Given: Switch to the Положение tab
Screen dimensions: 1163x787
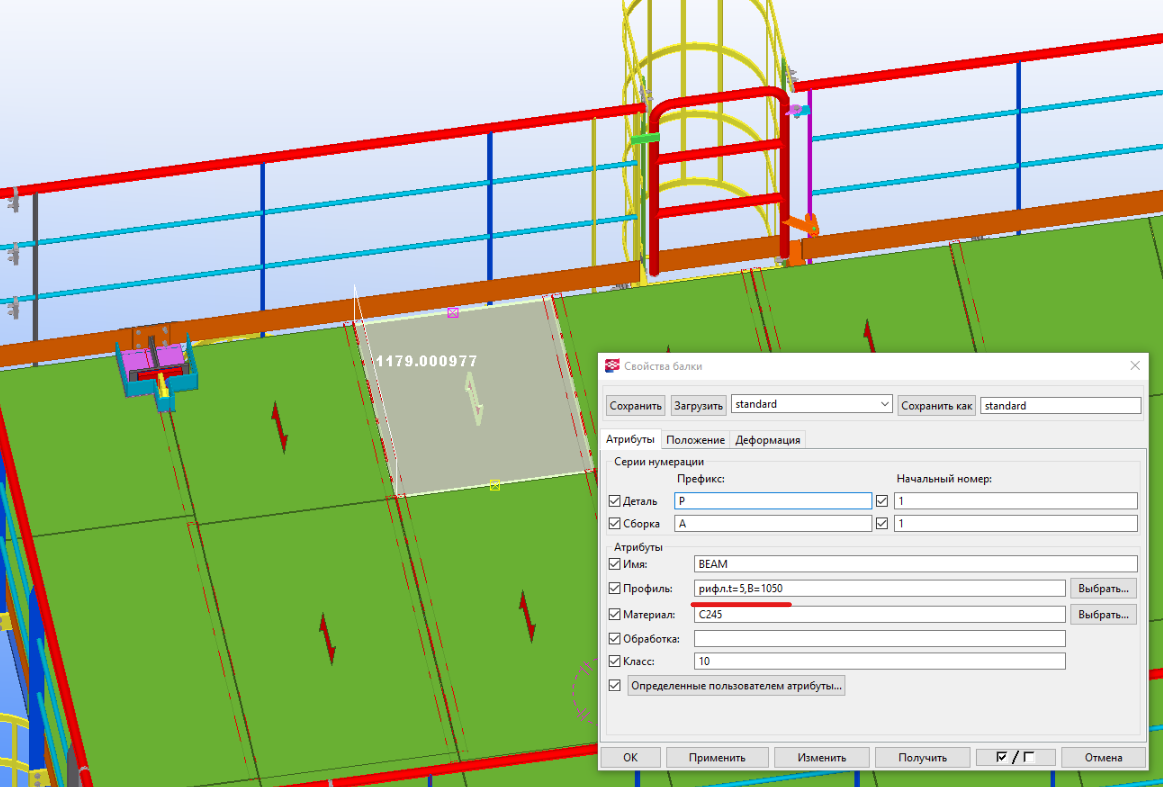Looking at the screenshot, I should [x=695, y=440].
